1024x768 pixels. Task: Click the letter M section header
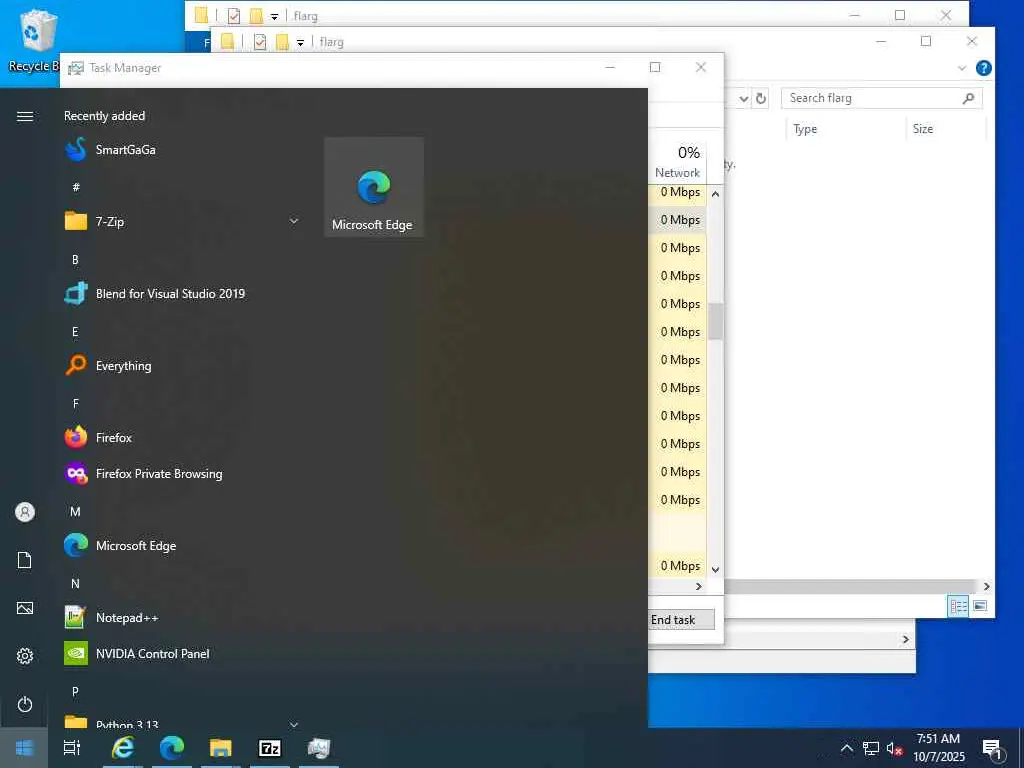[x=75, y=512]
